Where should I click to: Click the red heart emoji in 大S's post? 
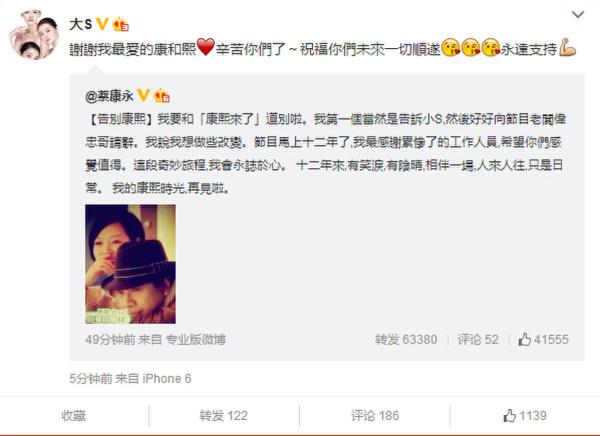[205, 47]
